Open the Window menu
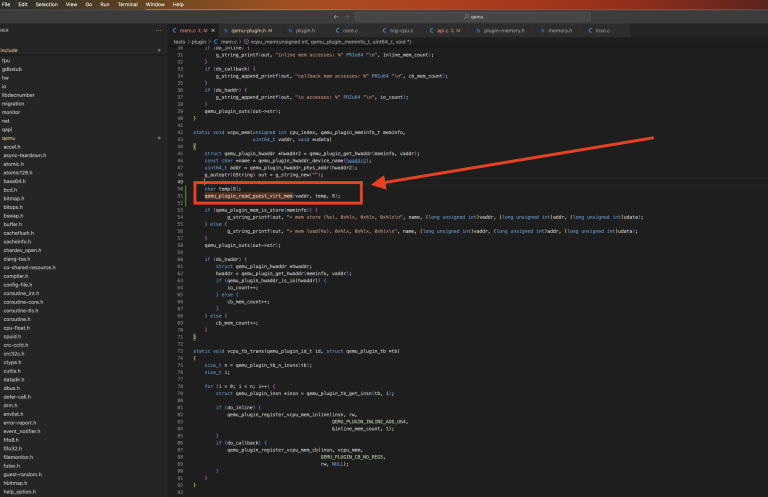Viewport: 768px width, 497px height. (155, 4)
